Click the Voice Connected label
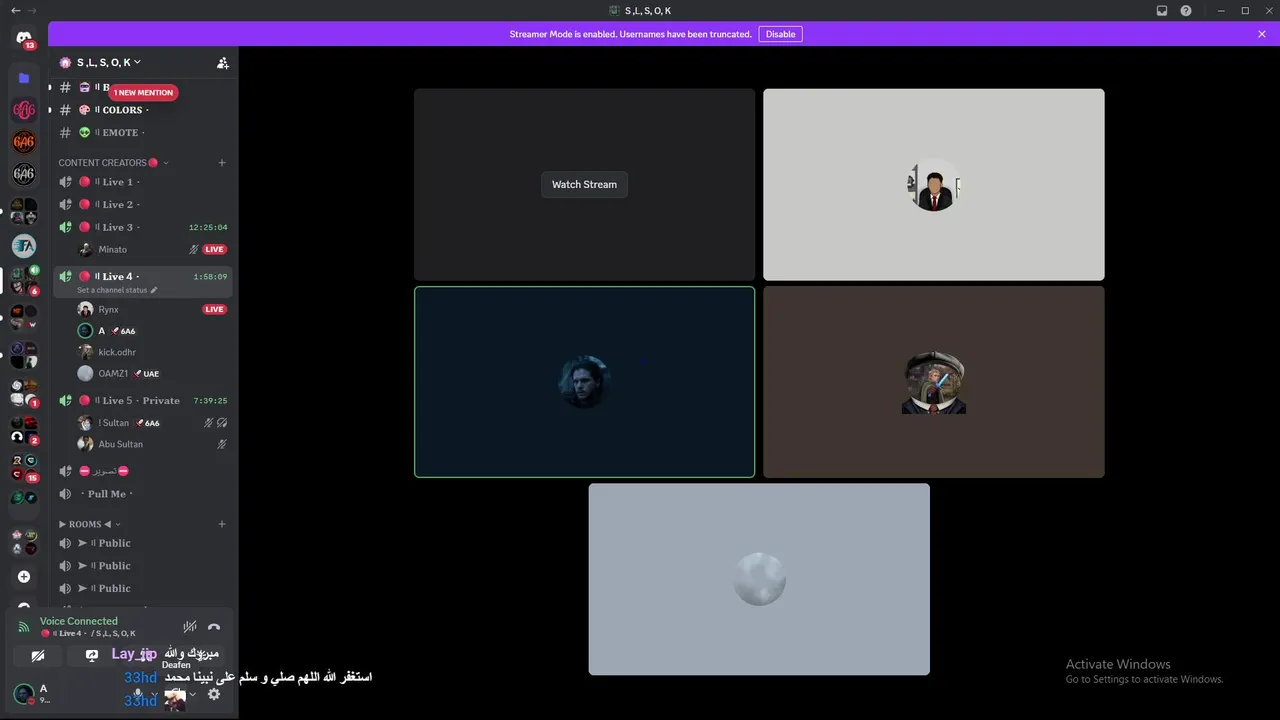 [79, 621]
